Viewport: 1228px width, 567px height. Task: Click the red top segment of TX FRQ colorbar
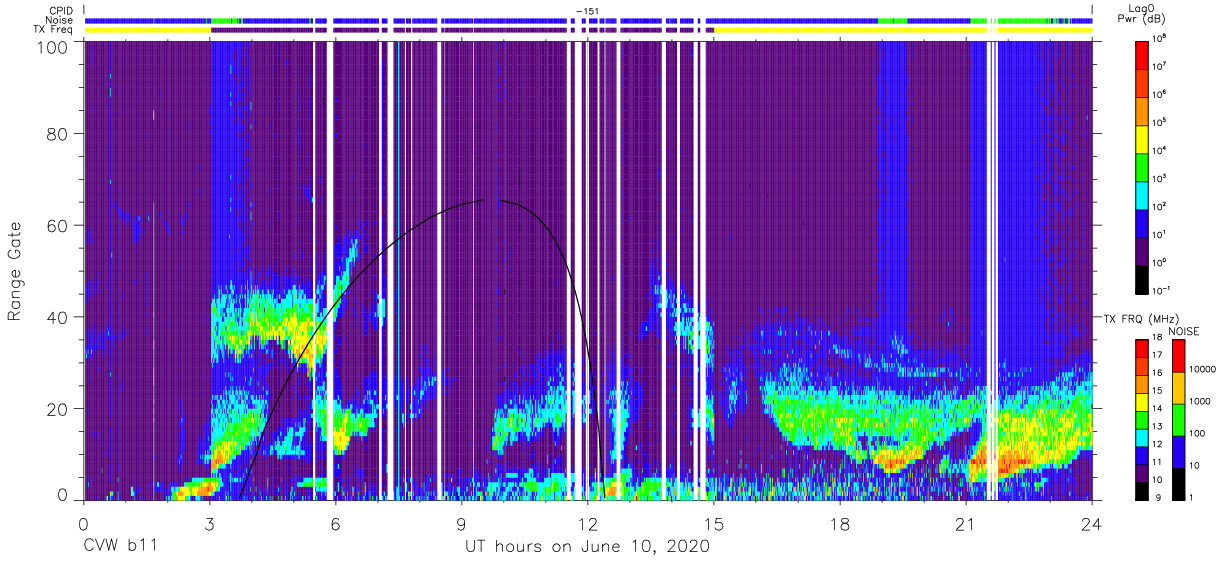click(1142, 346)
